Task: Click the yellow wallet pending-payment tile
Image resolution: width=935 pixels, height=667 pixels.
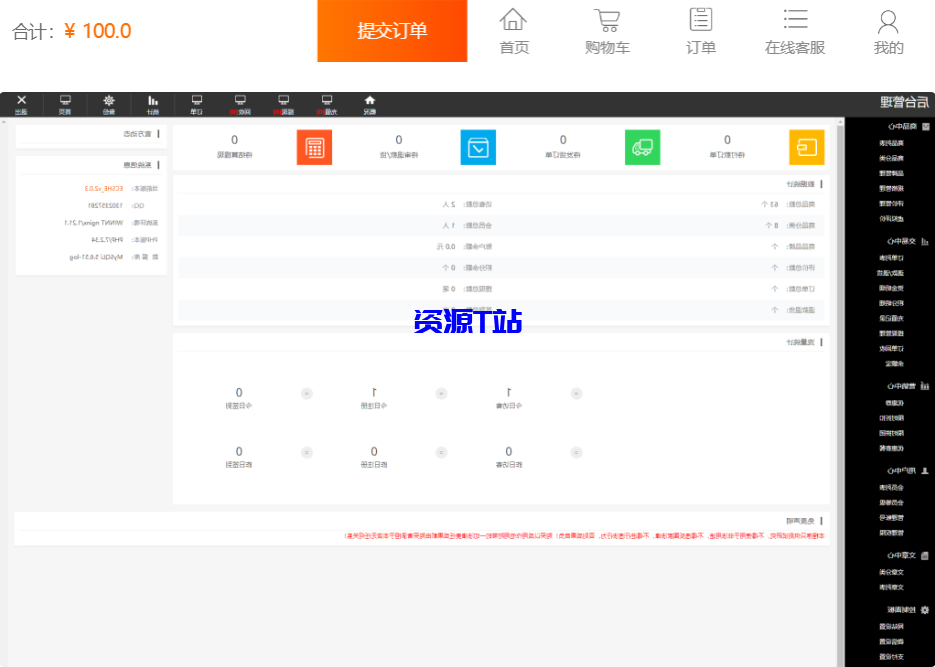Action: click(806, 147)
